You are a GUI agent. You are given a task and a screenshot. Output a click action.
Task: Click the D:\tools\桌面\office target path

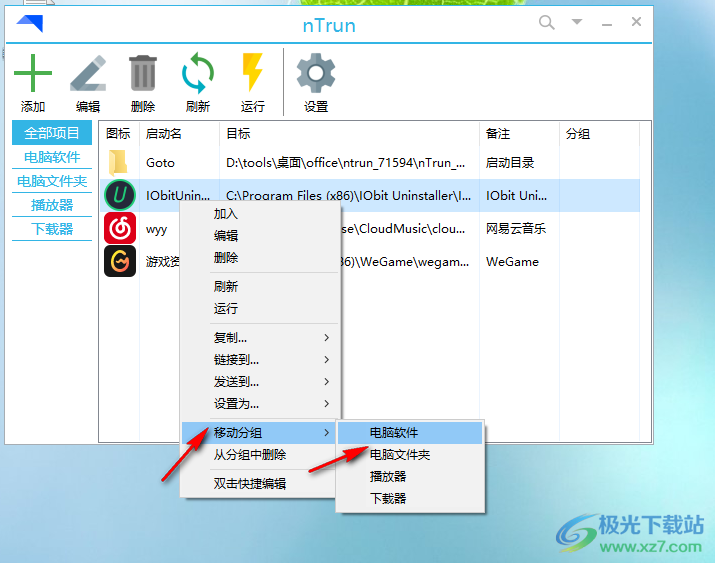[346, 163]
